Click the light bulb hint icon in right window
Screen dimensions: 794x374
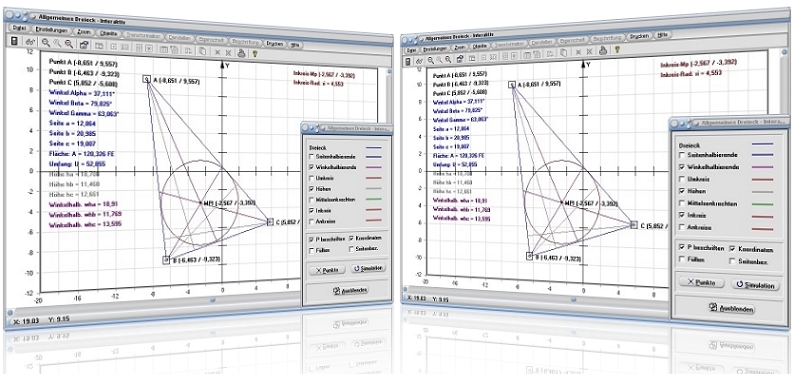tap(617, 50)
